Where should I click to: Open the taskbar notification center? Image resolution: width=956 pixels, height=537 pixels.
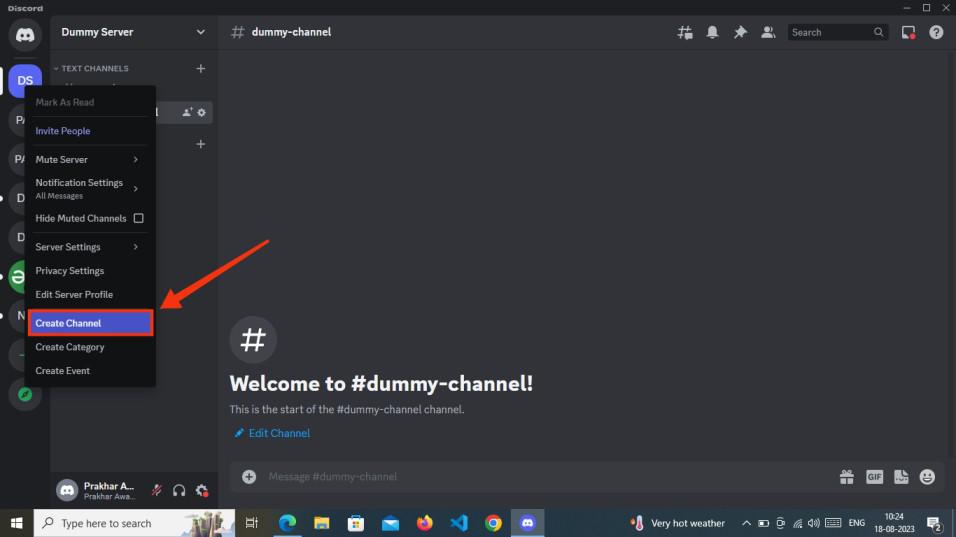933,523
